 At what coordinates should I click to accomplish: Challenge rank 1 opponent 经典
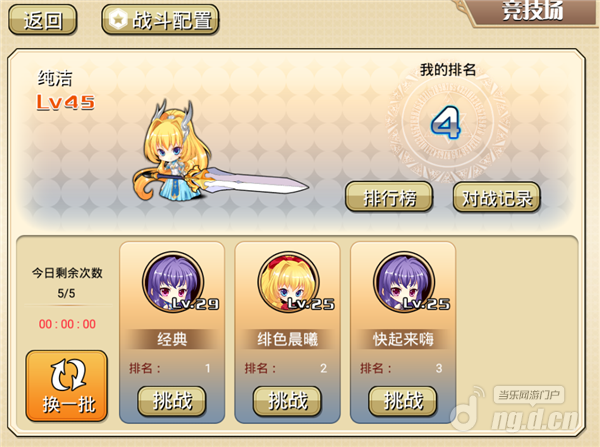(x=172, y=401)
